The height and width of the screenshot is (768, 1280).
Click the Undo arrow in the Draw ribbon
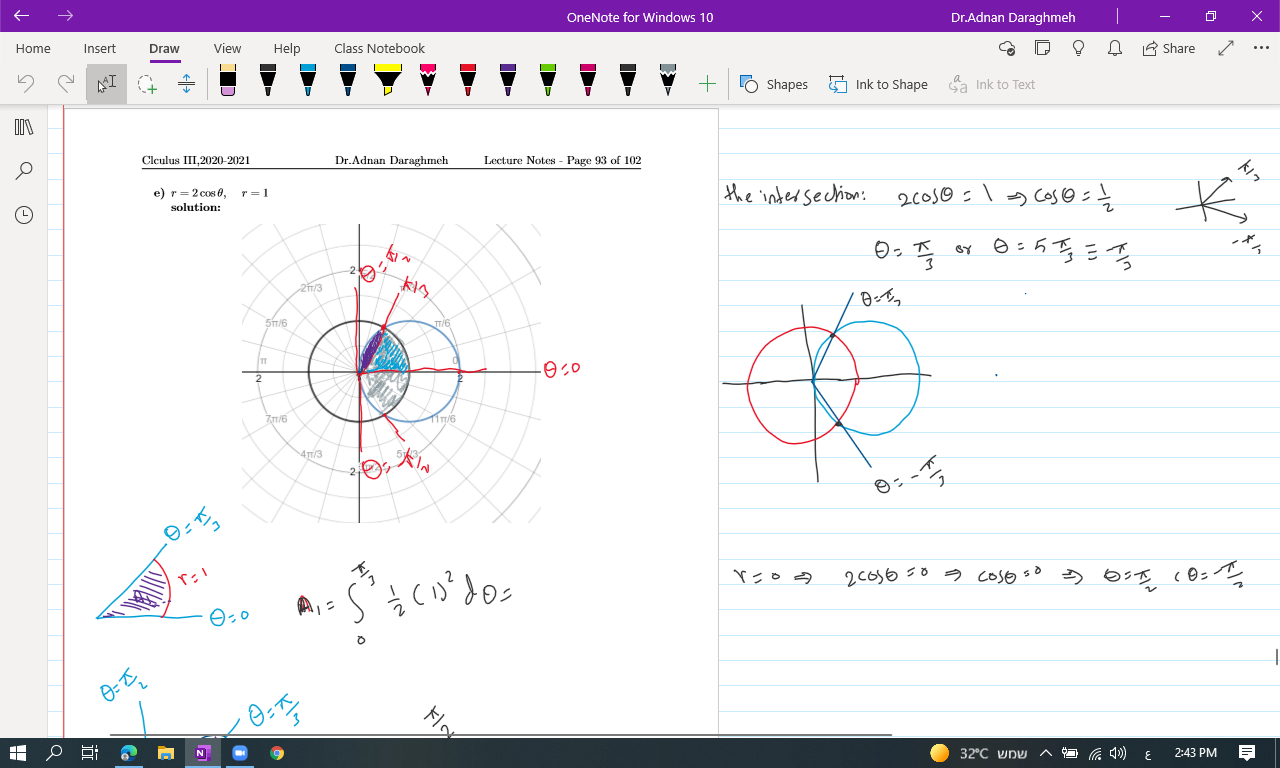pos(26,84)
